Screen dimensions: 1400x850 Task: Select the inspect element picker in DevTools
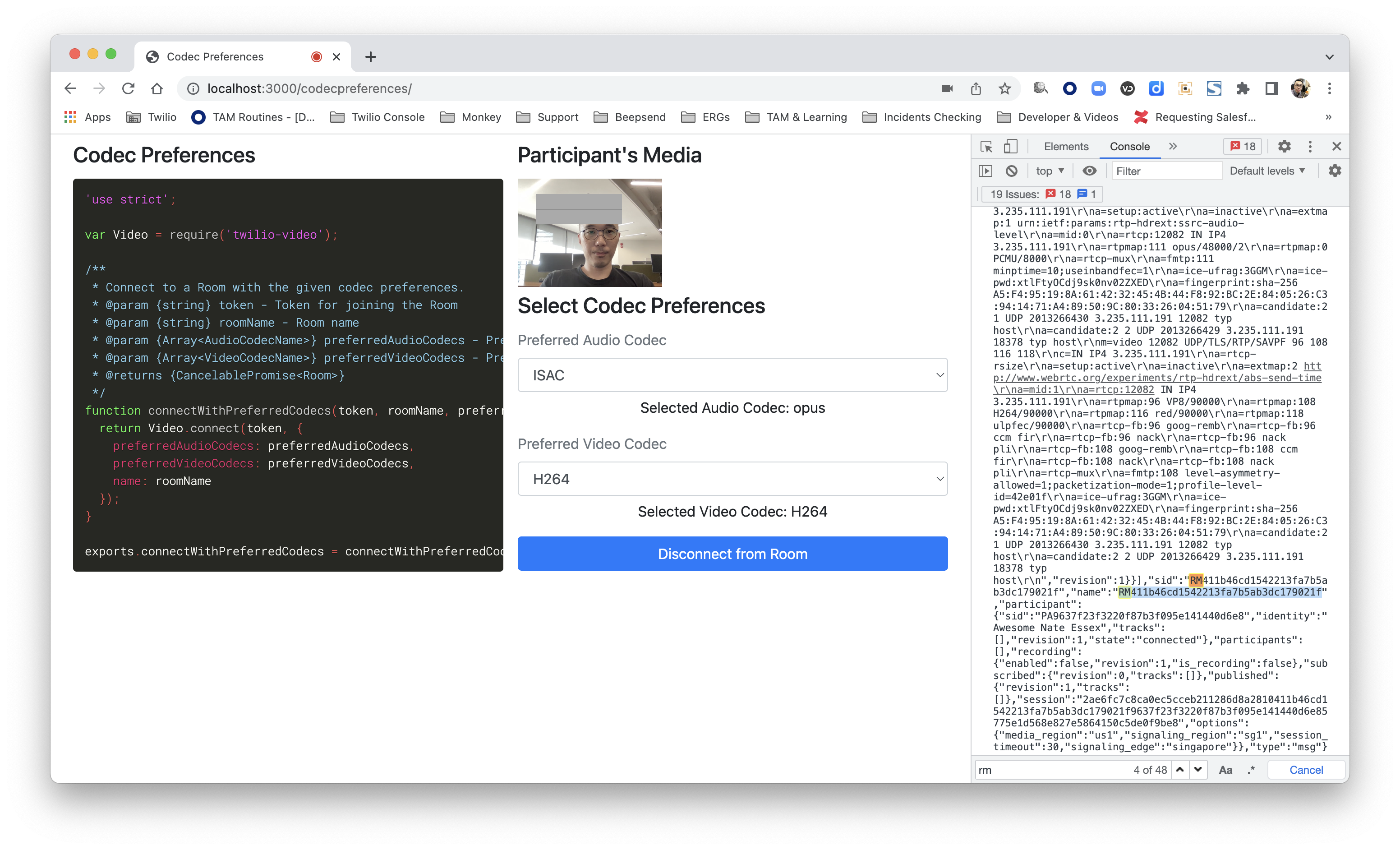pos(986,147)
